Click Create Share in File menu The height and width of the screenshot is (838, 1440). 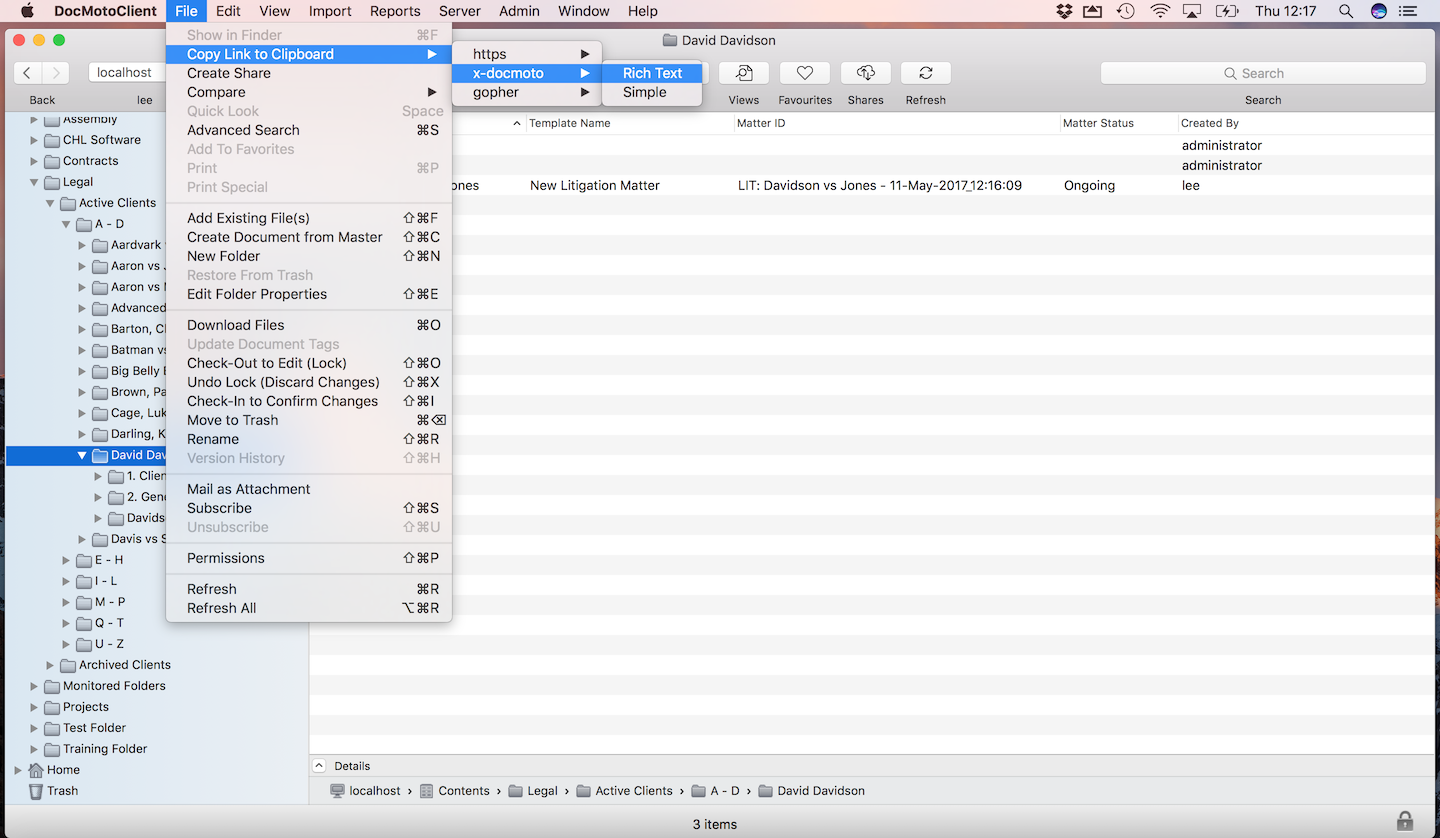pyautogui.click(x=229, y=73)
